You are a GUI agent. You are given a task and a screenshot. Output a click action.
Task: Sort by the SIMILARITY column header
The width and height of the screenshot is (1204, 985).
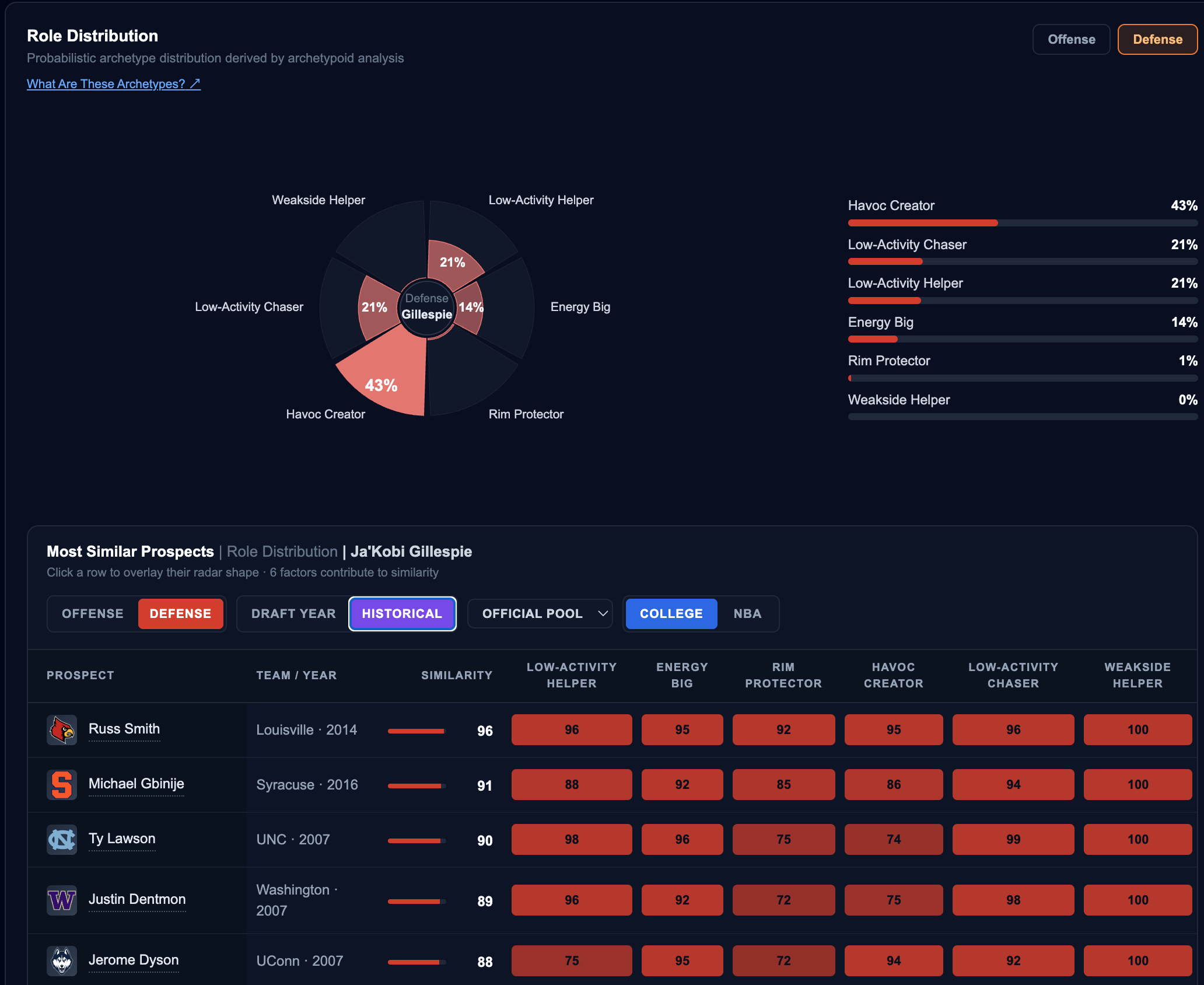pos(457,675)
